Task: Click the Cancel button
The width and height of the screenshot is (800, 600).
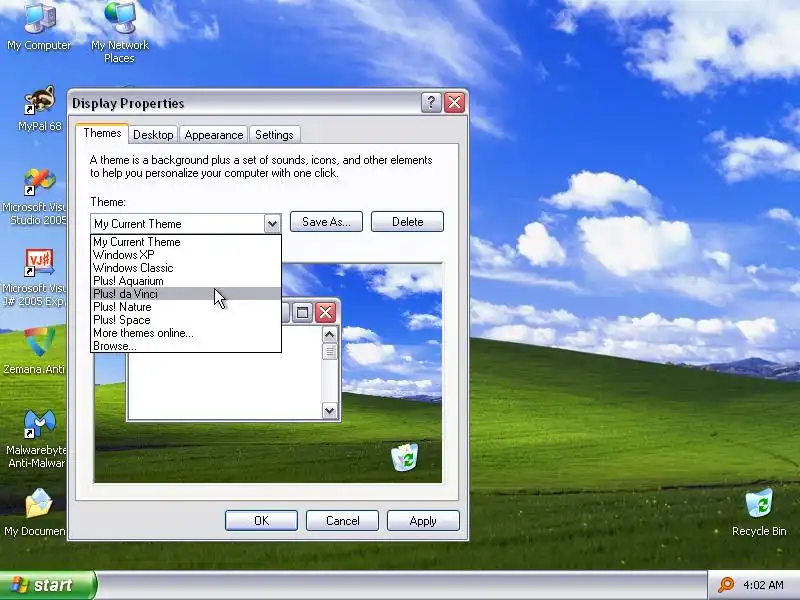Action: (342, 520)
